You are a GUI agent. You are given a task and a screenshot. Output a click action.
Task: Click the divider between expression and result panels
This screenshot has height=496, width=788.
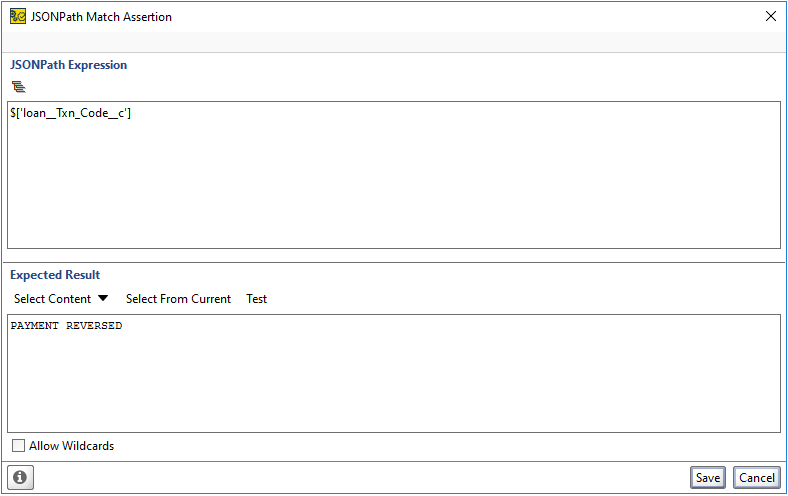[393, 262]
